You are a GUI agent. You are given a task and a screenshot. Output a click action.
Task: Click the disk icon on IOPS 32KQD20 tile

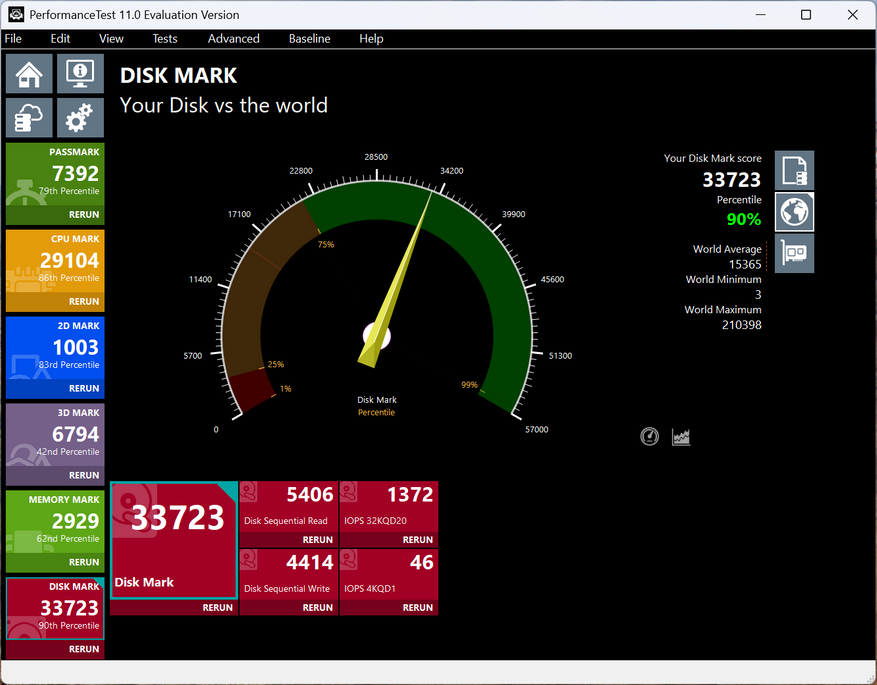(x=348, y=492)
